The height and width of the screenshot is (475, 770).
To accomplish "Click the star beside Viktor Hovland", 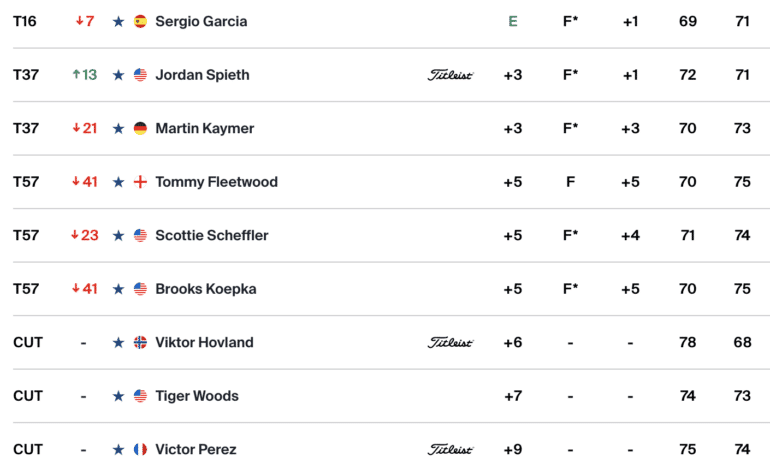I will [118, 342].
